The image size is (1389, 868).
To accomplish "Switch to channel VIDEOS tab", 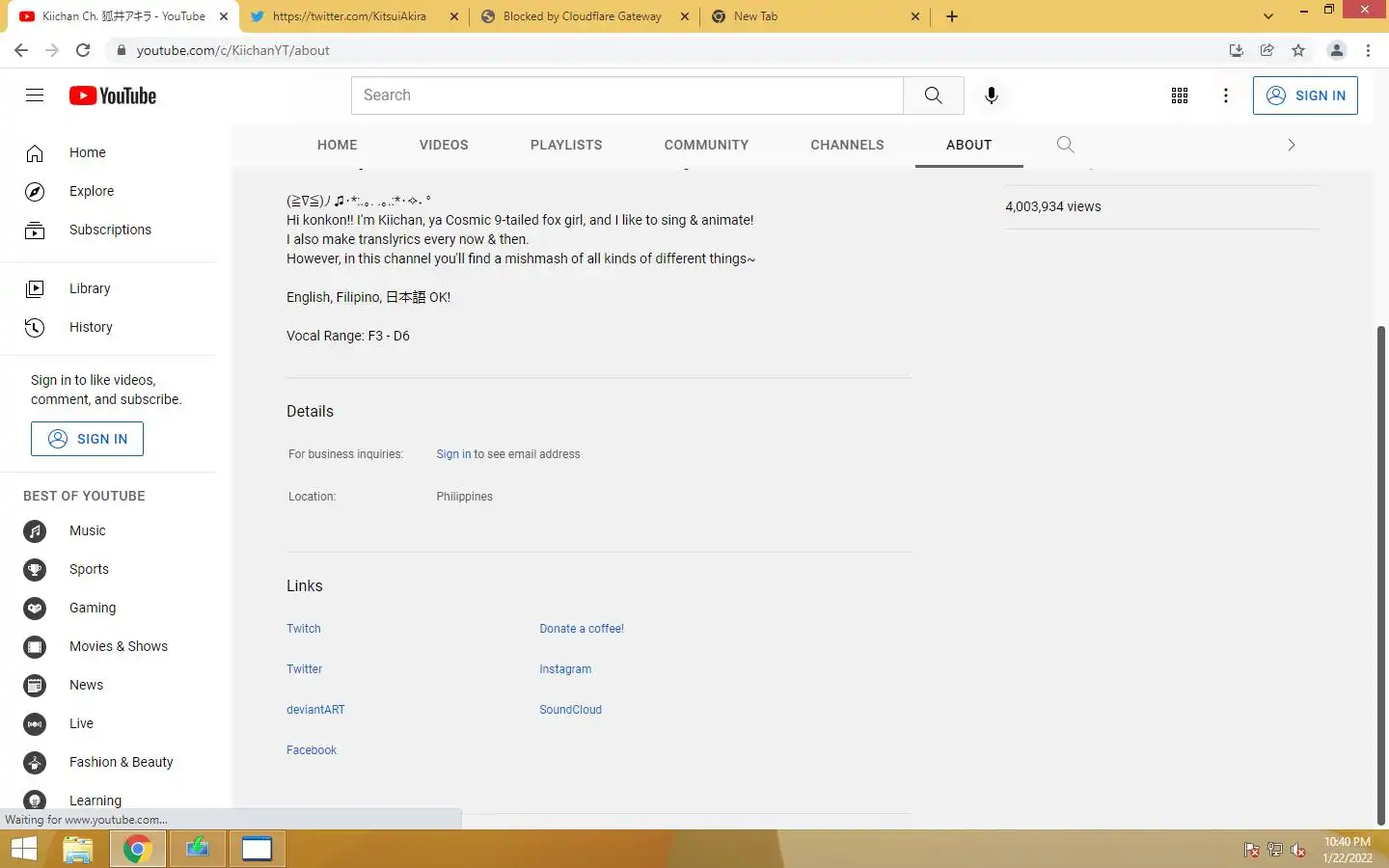I will click(444, 145).
